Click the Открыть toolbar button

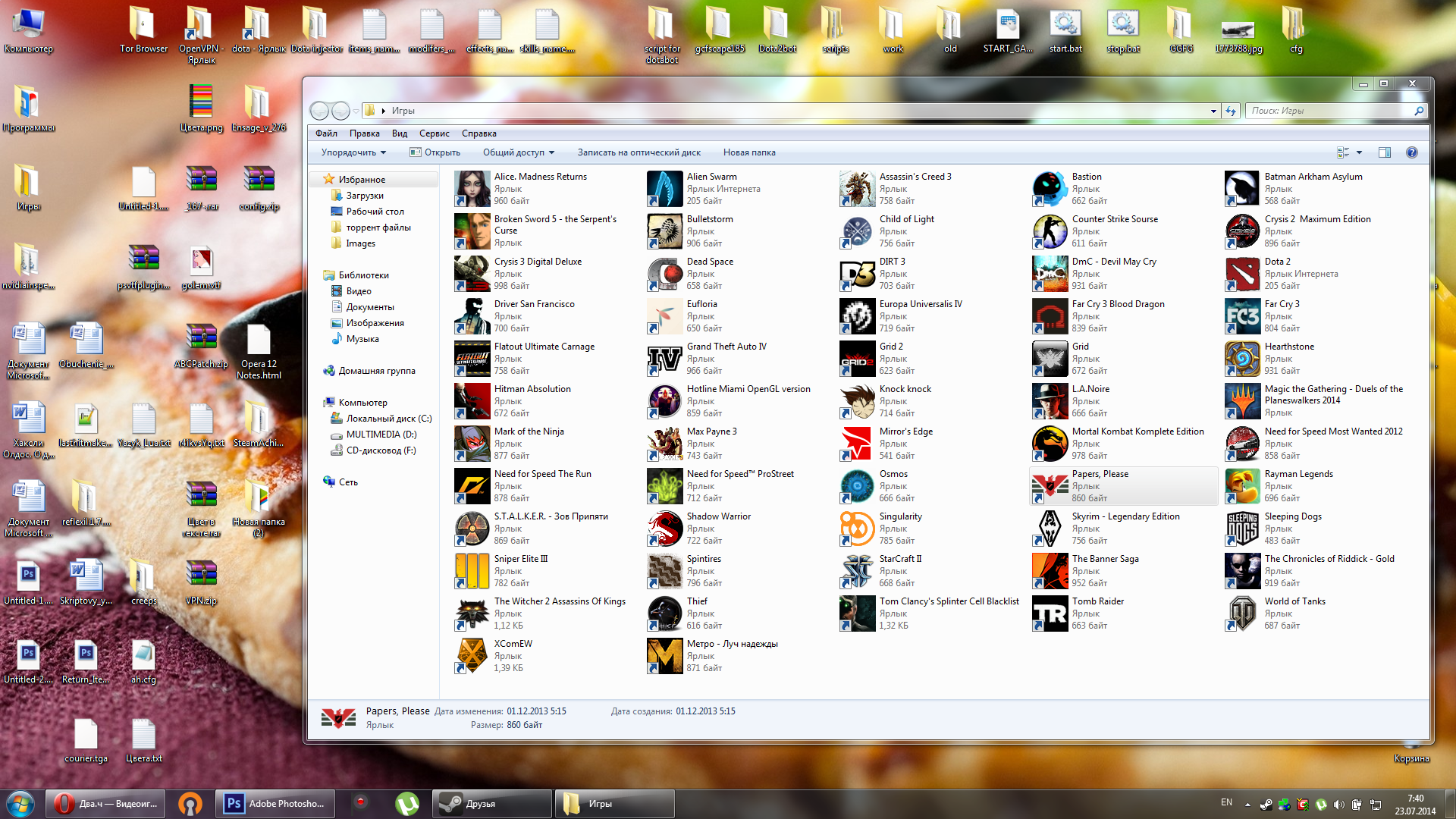[435, 152]
